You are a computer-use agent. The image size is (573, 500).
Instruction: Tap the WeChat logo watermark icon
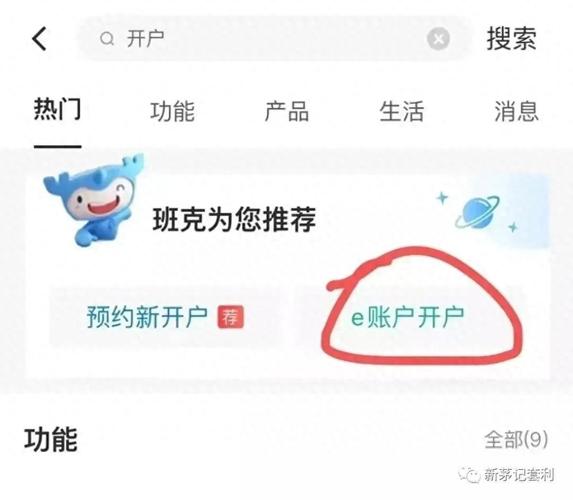tap(469, 475)
